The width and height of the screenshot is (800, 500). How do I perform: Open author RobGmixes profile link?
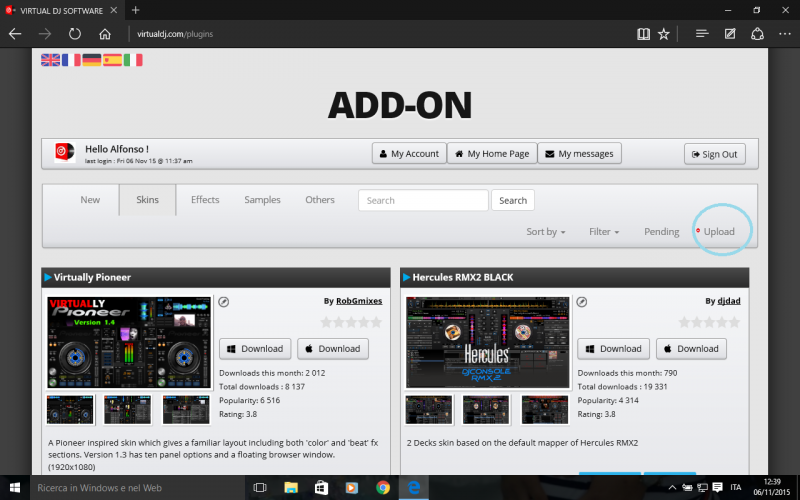pyautogui.click(x=359, y=301)
